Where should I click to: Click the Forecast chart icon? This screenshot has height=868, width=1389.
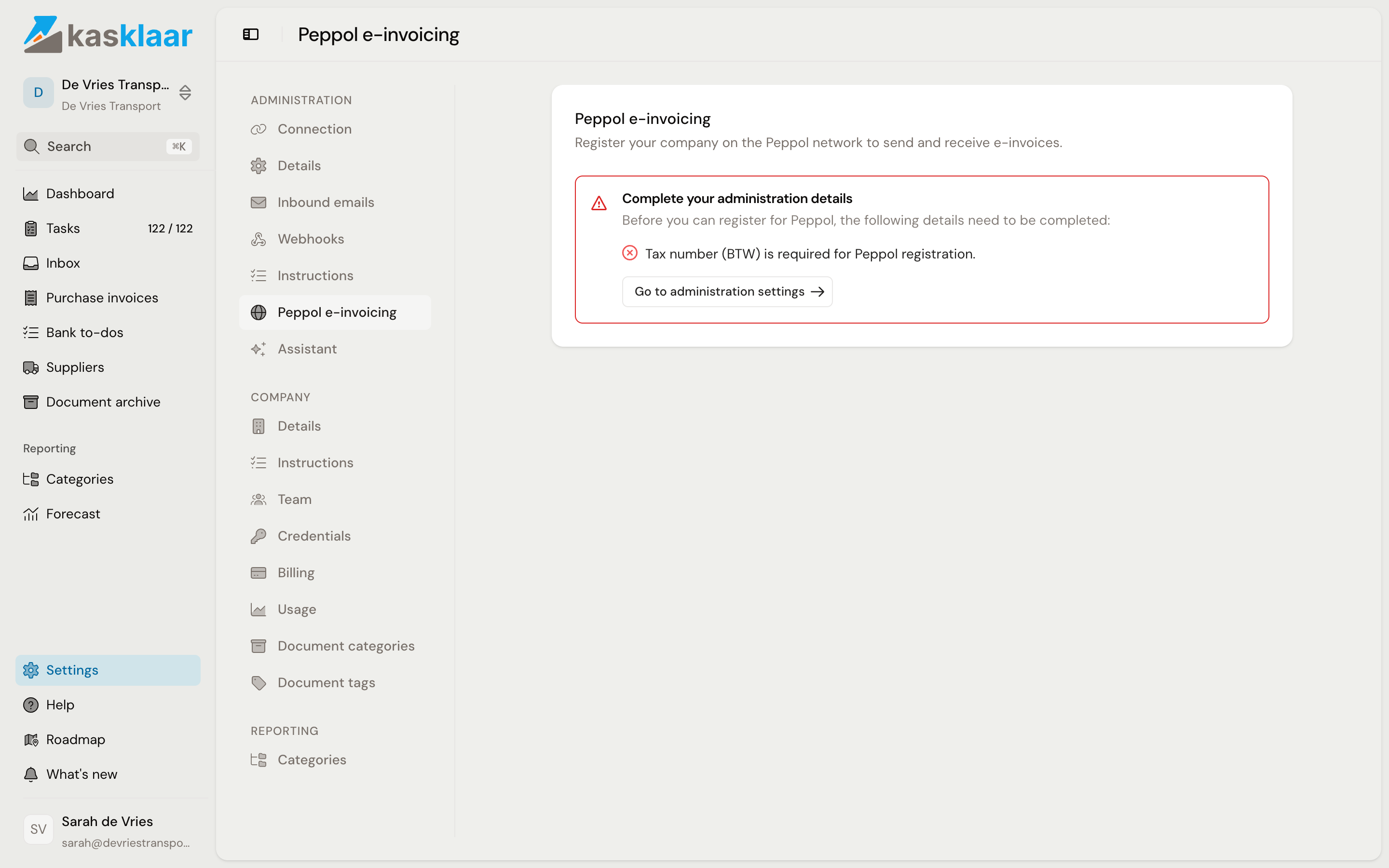tap(31, 514)
